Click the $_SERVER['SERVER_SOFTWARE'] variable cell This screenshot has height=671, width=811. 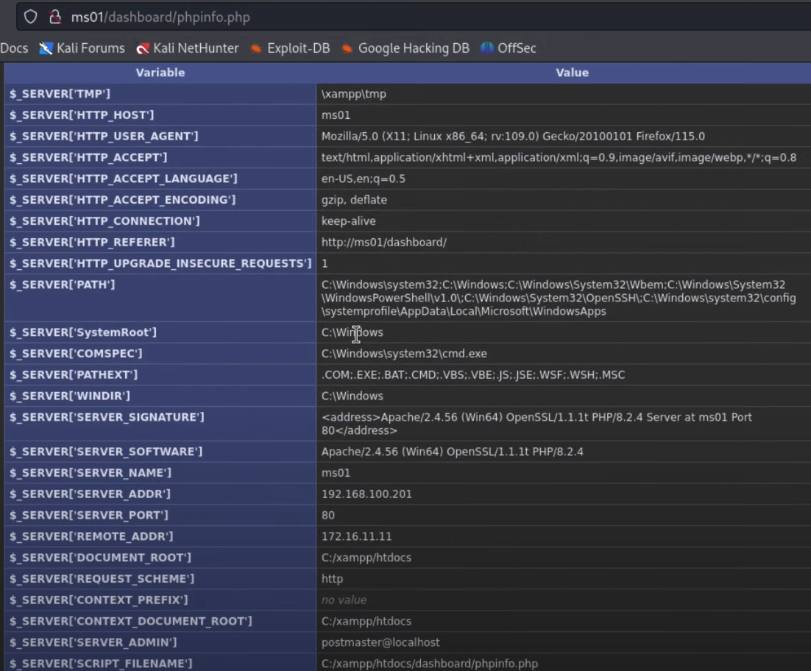coord(105,451)
